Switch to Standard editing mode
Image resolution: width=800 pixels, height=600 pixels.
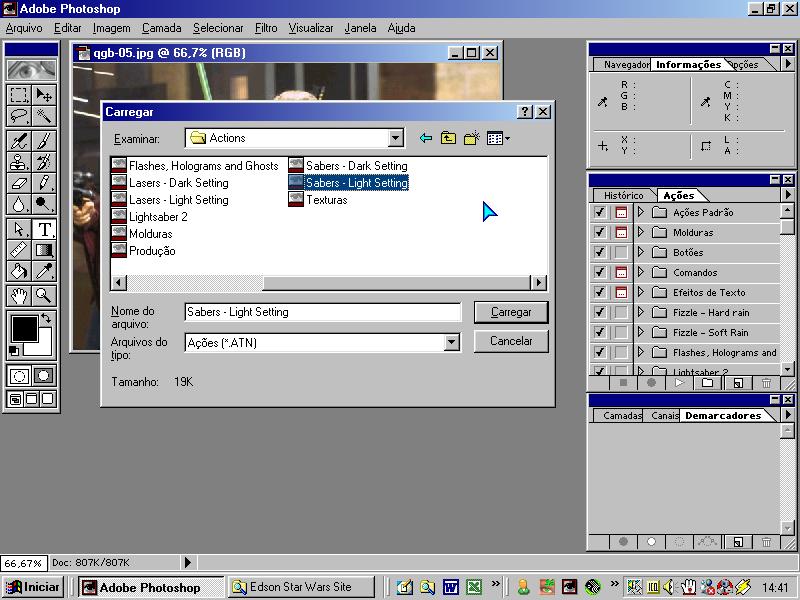19,376
